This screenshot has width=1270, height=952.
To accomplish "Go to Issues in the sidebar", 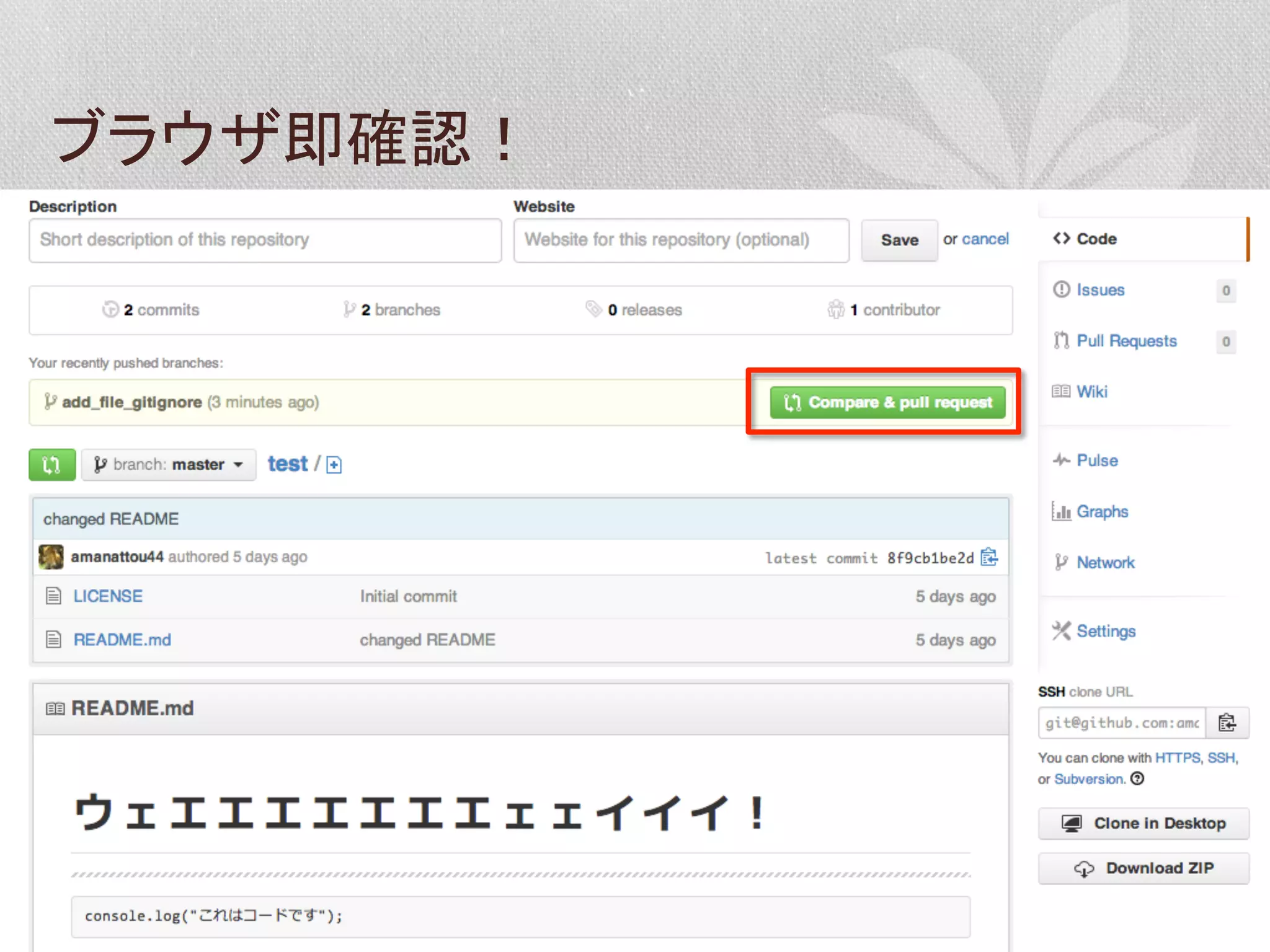I will [1100, 290].
